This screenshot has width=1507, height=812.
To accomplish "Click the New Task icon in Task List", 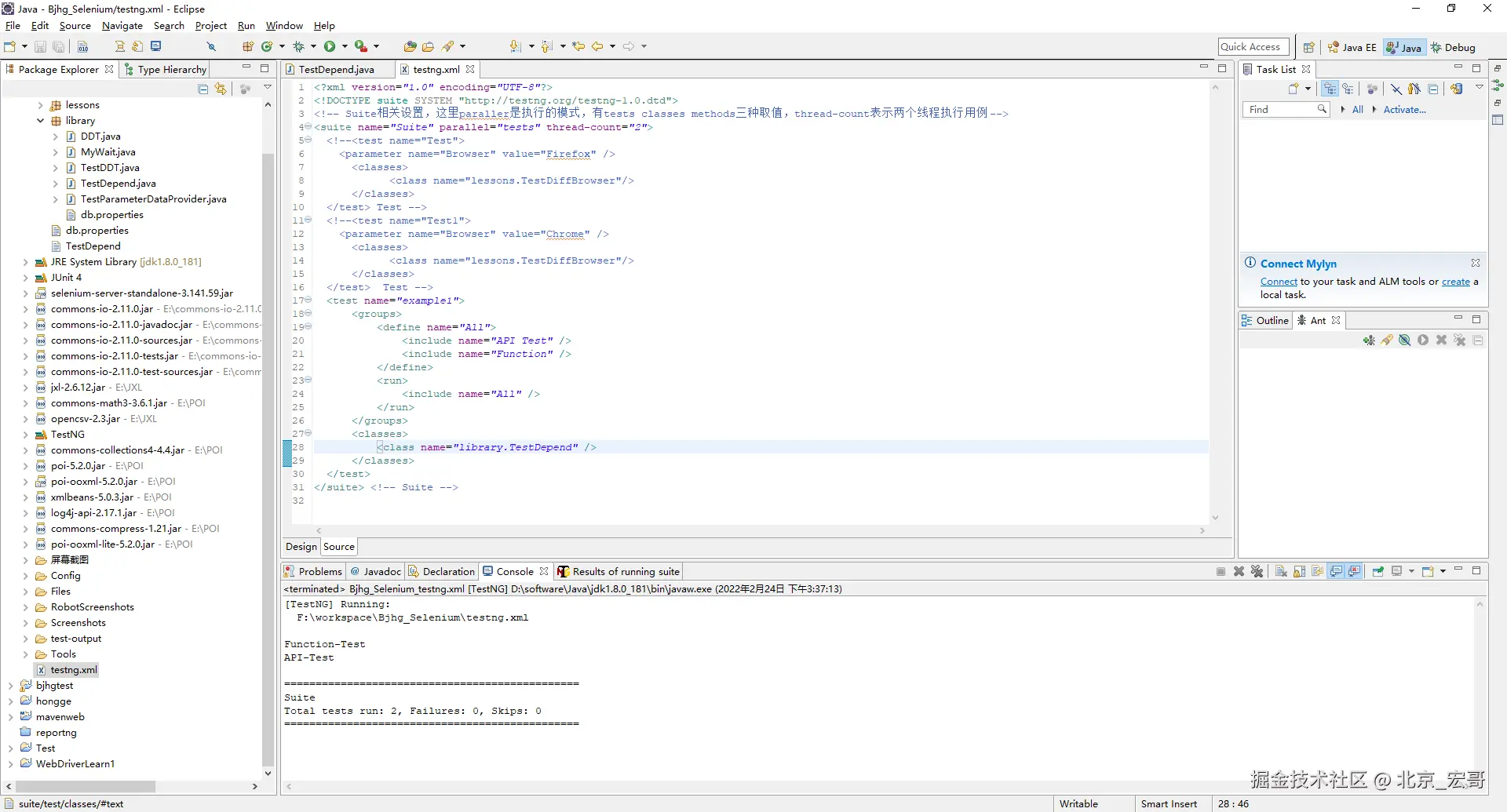I will click(x=1294, y=89).
